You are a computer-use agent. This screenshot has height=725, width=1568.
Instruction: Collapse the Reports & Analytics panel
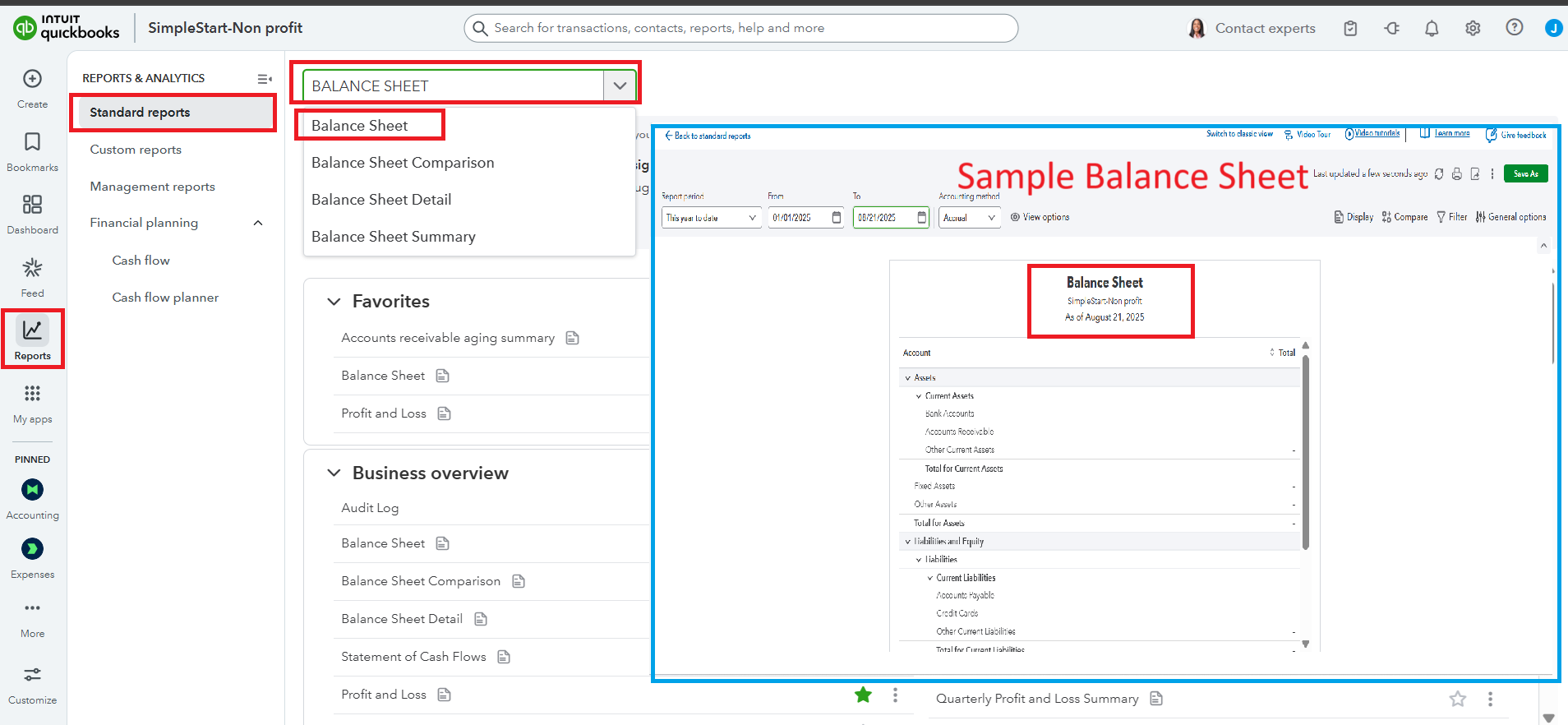click(x=264, y=79)
